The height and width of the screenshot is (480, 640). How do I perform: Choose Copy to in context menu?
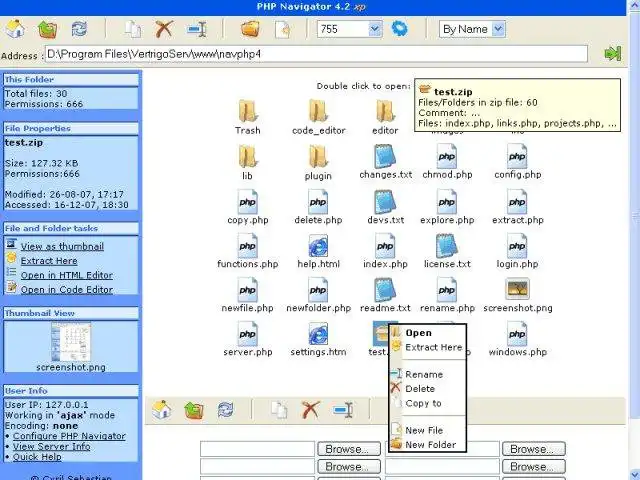(x=423, y=403)
